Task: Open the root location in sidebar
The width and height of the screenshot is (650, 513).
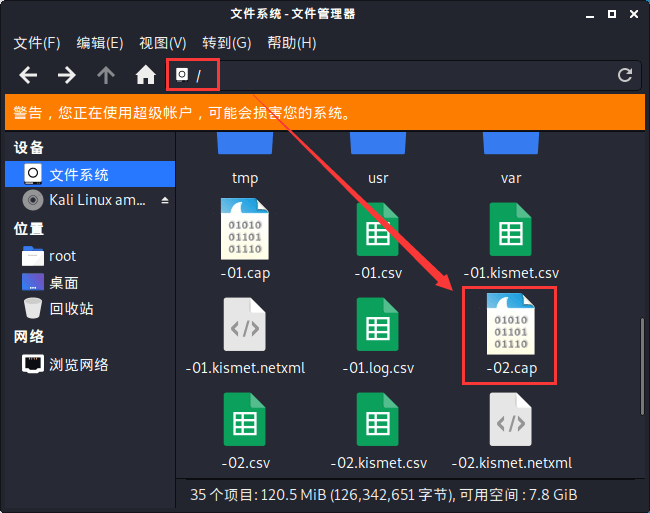Action: click(90, 256)
